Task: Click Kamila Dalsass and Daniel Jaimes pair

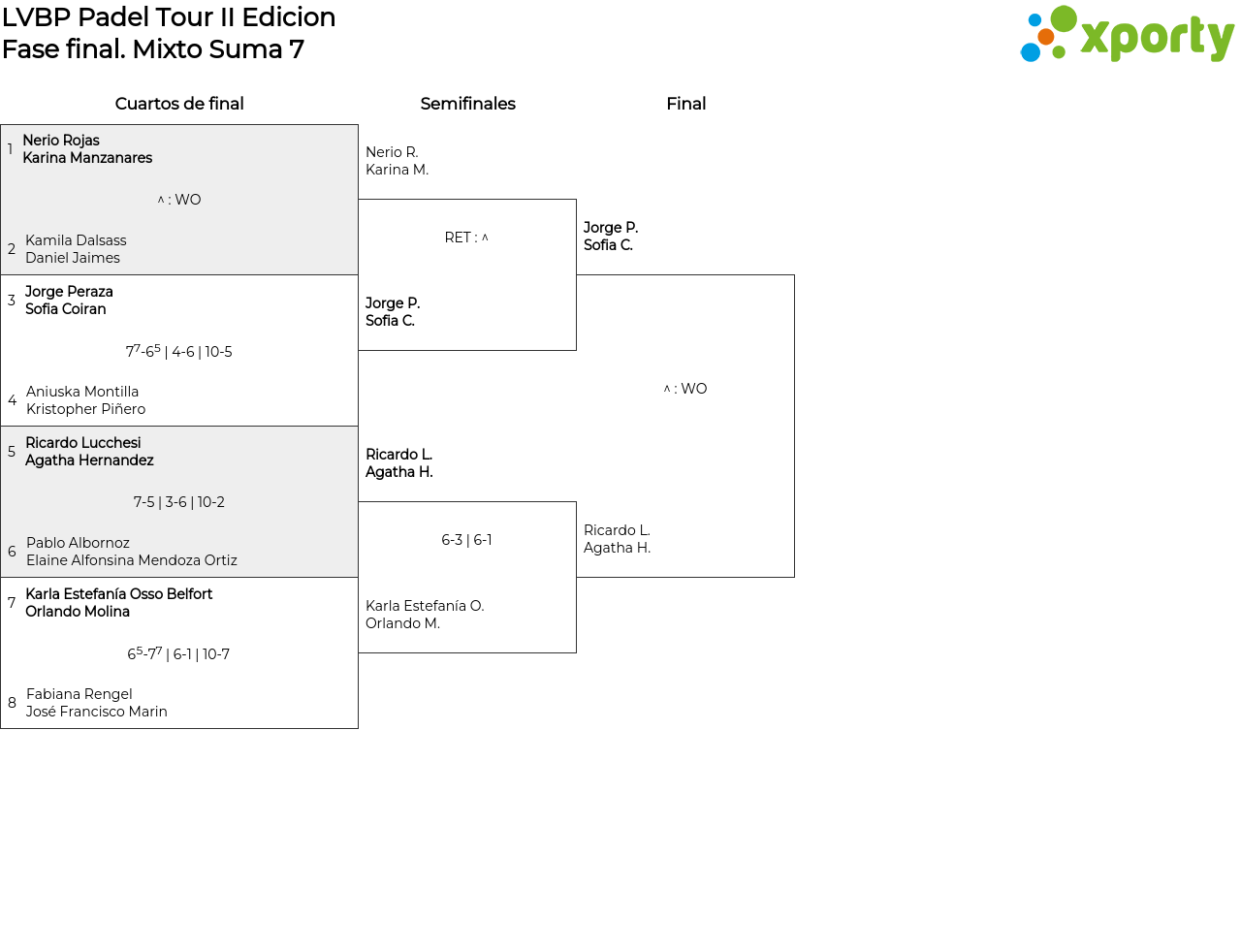Action: (x=76, y=249)
